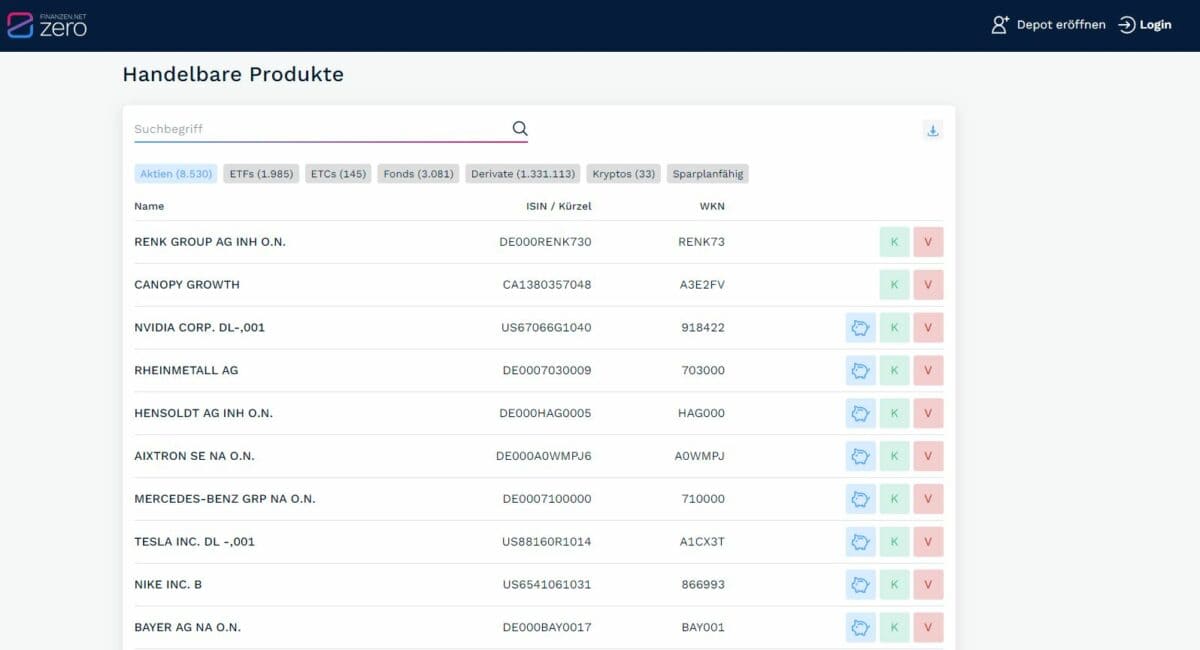Enable the Sparplanfähig filter
Viewport: 1200px width, 650px height.
pos(708,173)
